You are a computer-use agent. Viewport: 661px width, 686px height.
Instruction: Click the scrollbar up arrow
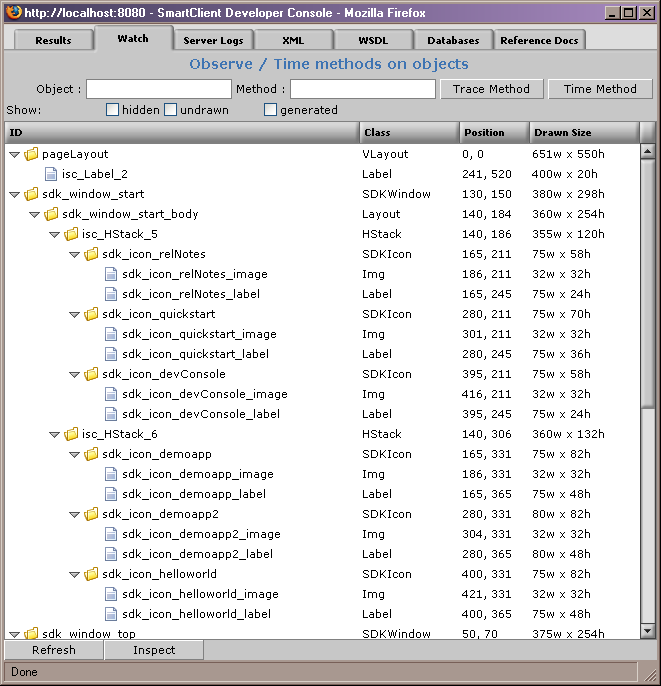coord(647,151)
